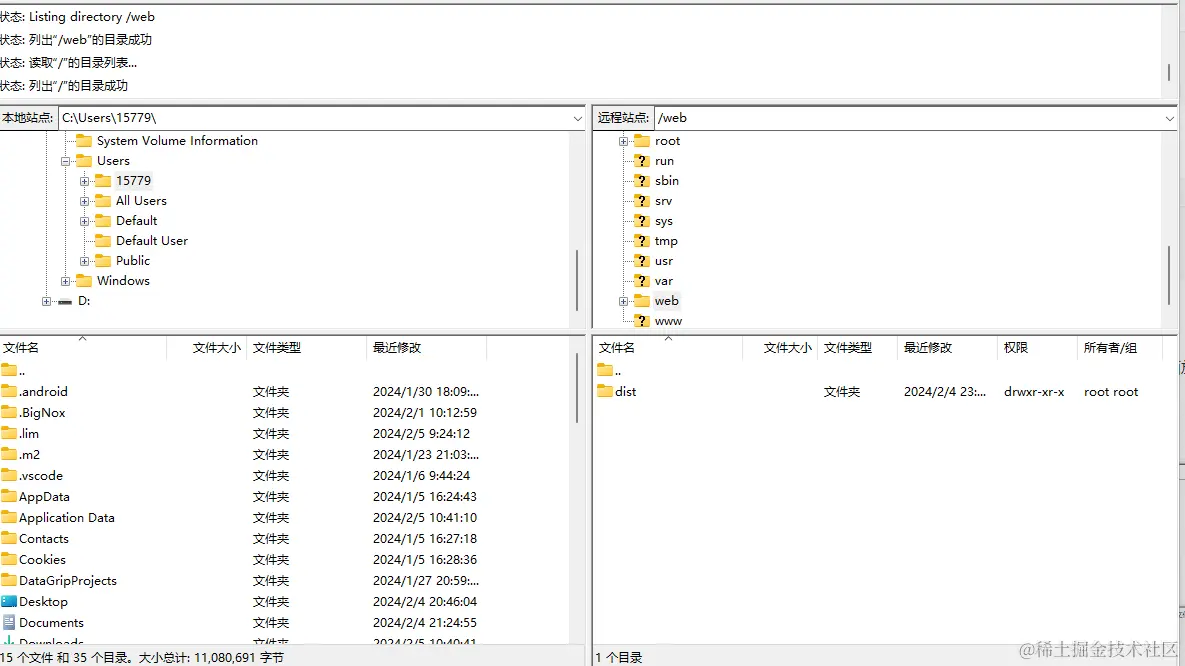Expand the D: drive node
Viewport: 1185px width, 666px height.
(47, 302)
